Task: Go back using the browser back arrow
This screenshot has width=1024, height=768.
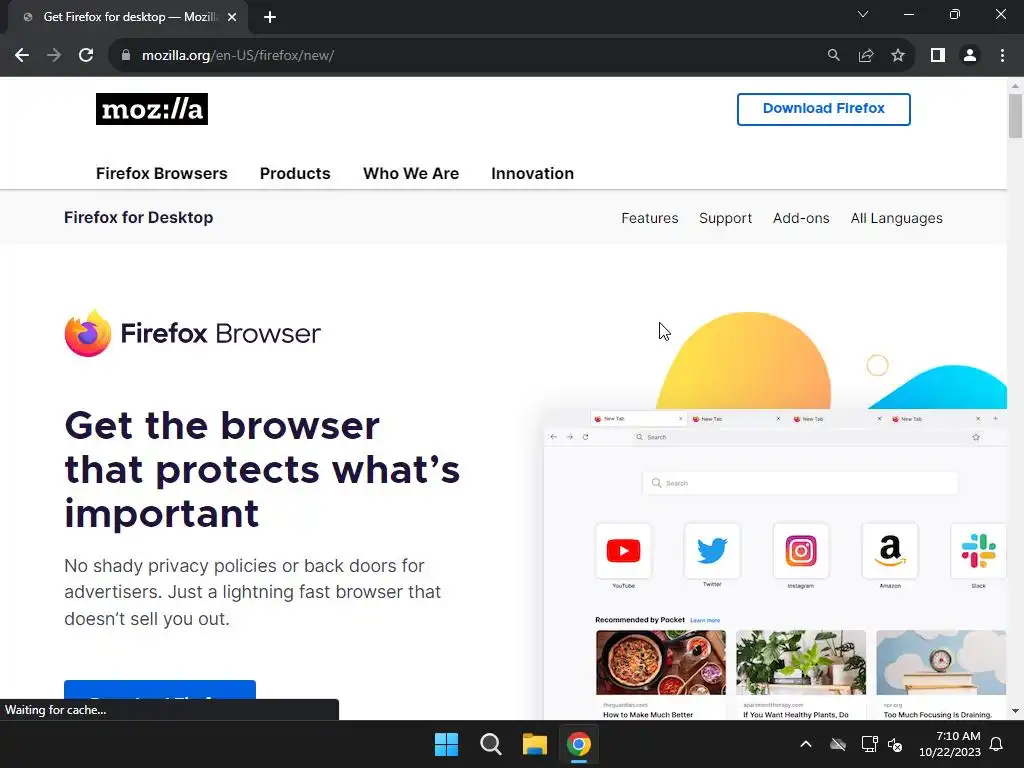Action: (22, 56)
